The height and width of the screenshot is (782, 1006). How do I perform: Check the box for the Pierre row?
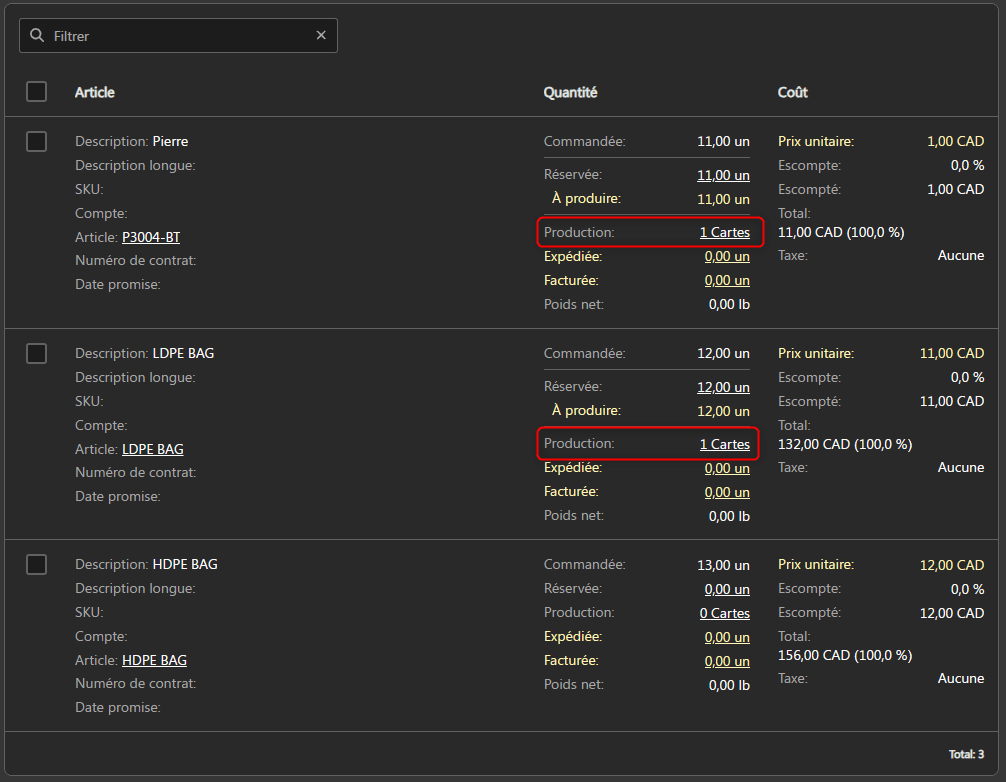pos(37,141)
